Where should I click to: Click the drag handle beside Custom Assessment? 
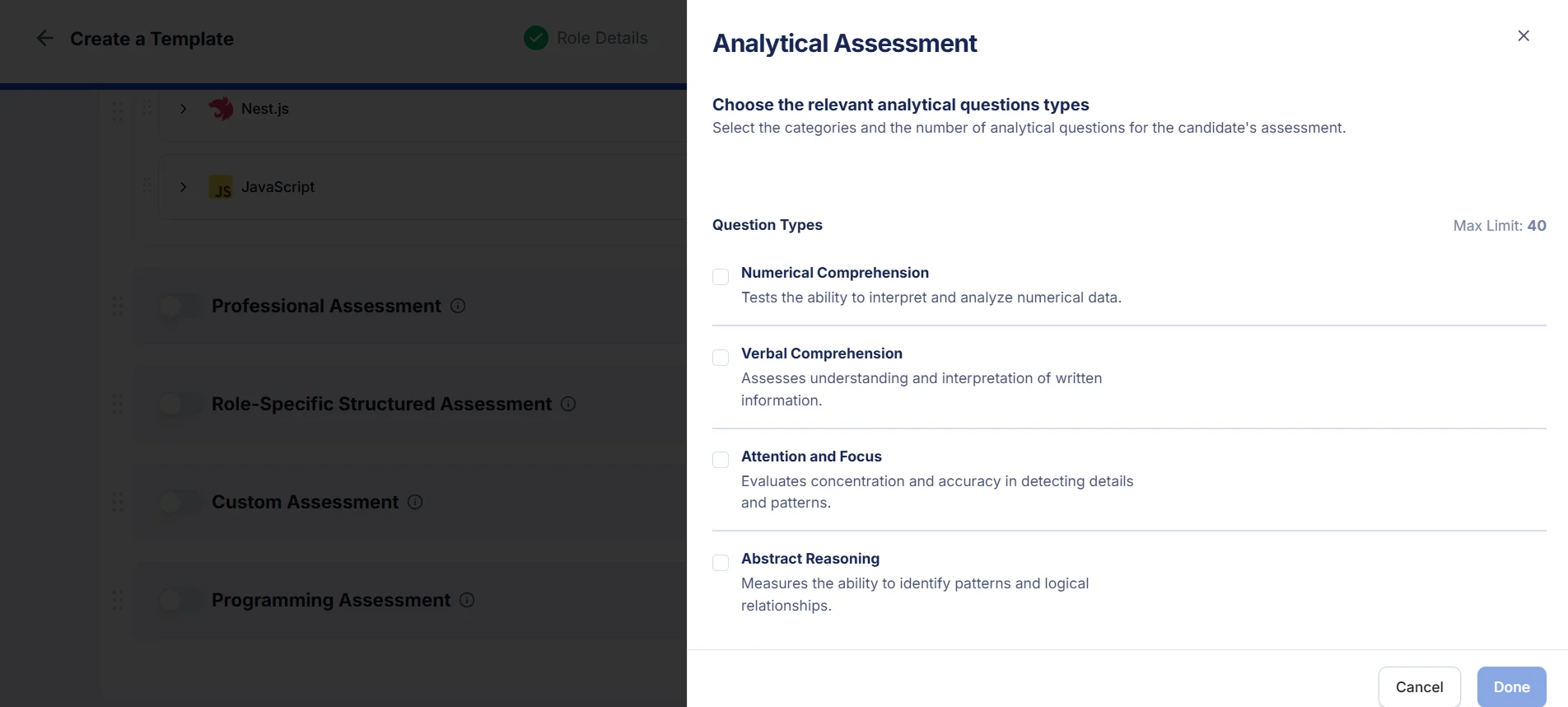click(118, 502)
